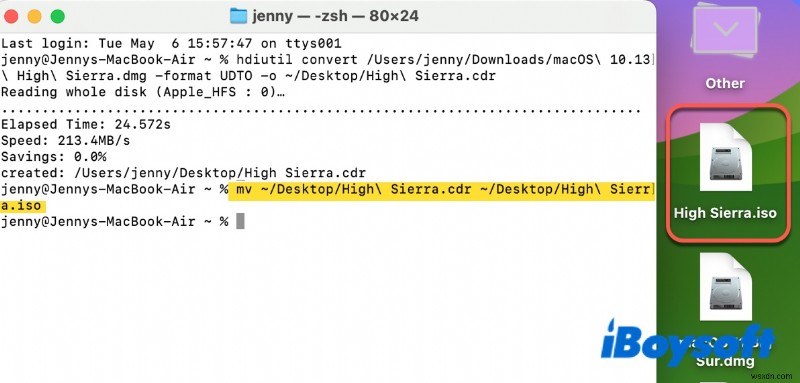Click the window title 'jenny — -zsh — 80×24'
The width and height of the screenshot is (800, 383).
click(335, 16)
